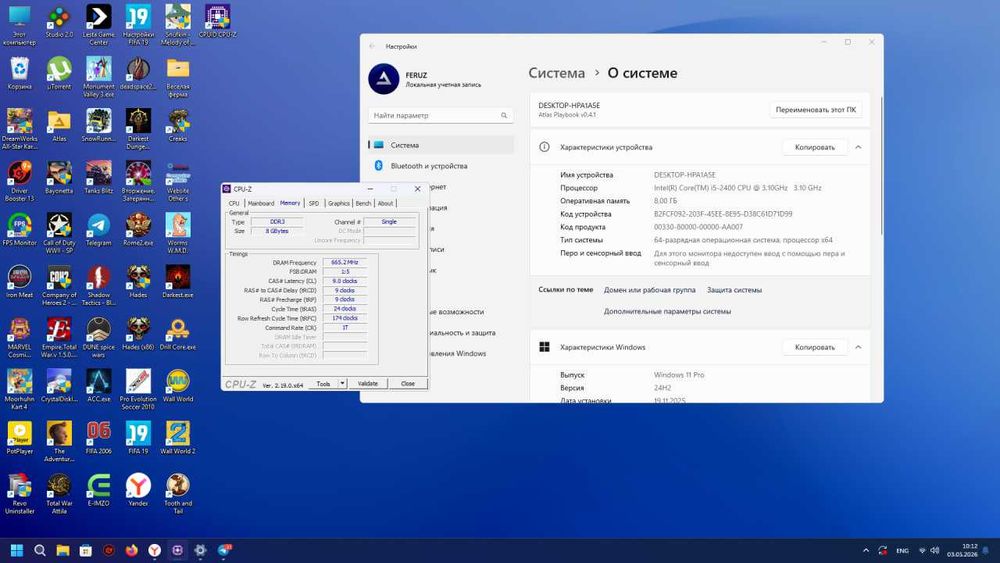Screen dimensions: 1000x563
Task: Click the Система breadcrumb in Settings header
Action: tap(556, 73)
